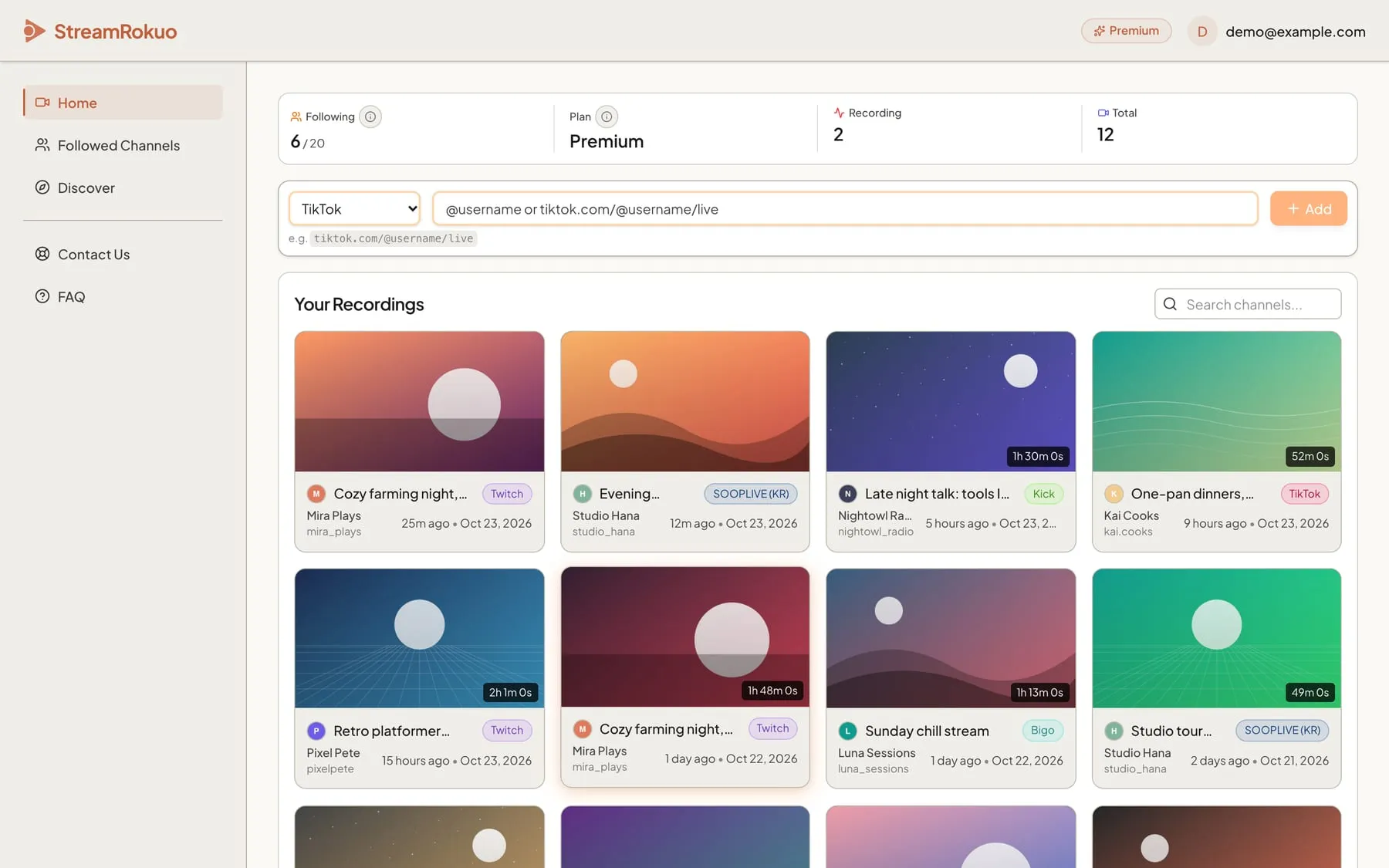Open Followed Channels in sidebar
The height and width of the screenshot is (868, 1389).
pos(123,145)
